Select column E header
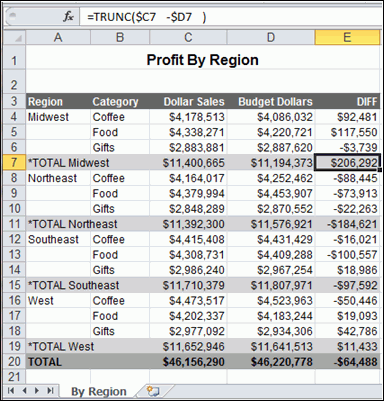 point(347,37)
